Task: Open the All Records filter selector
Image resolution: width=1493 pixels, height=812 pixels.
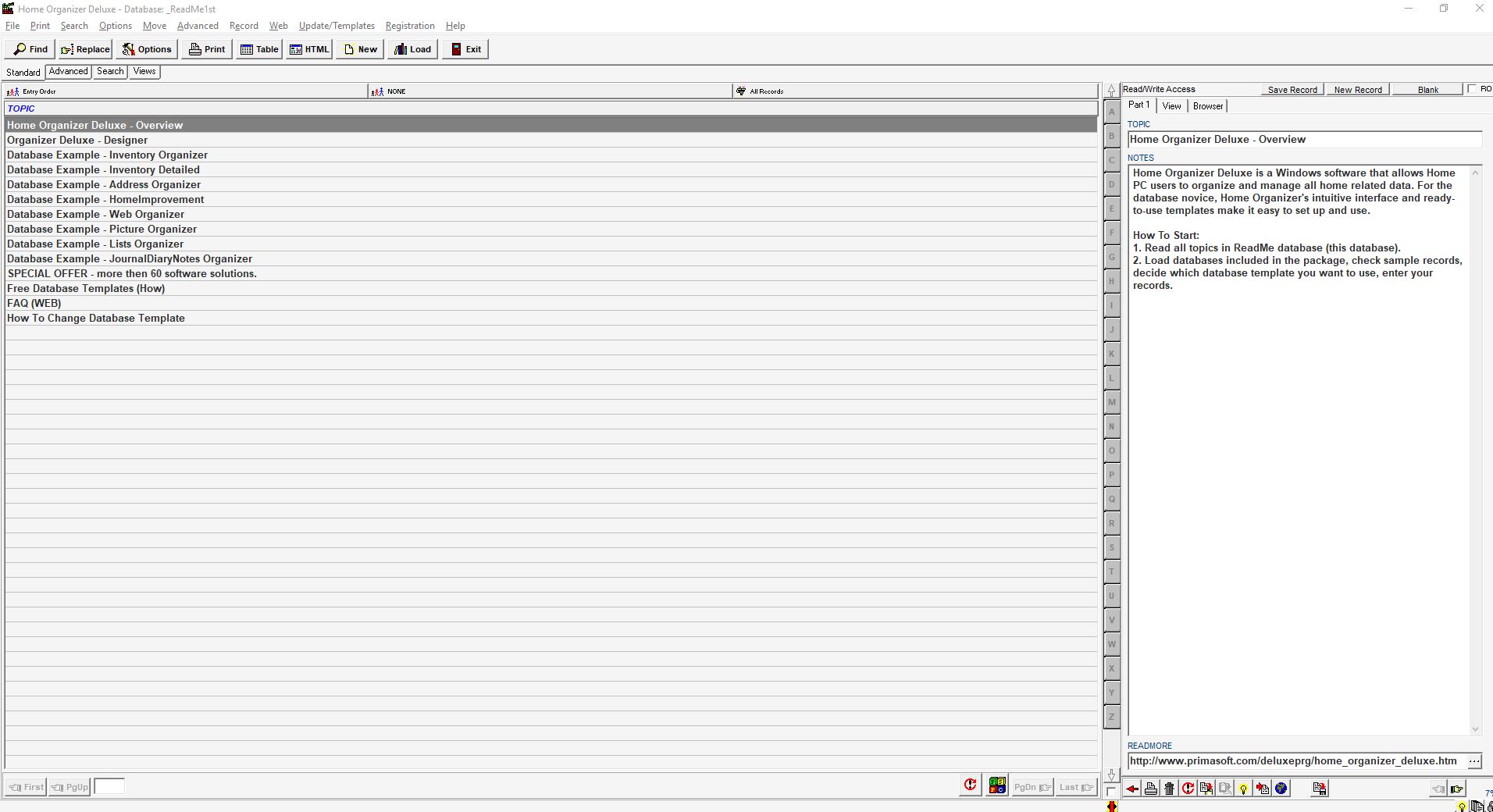Action: click(915, 91)
